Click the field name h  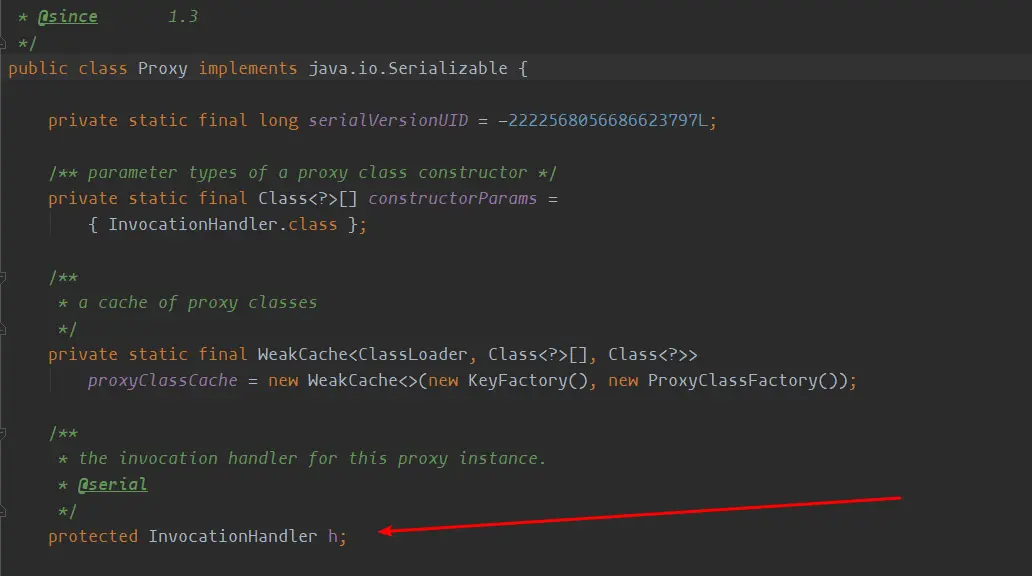[332, 537]
